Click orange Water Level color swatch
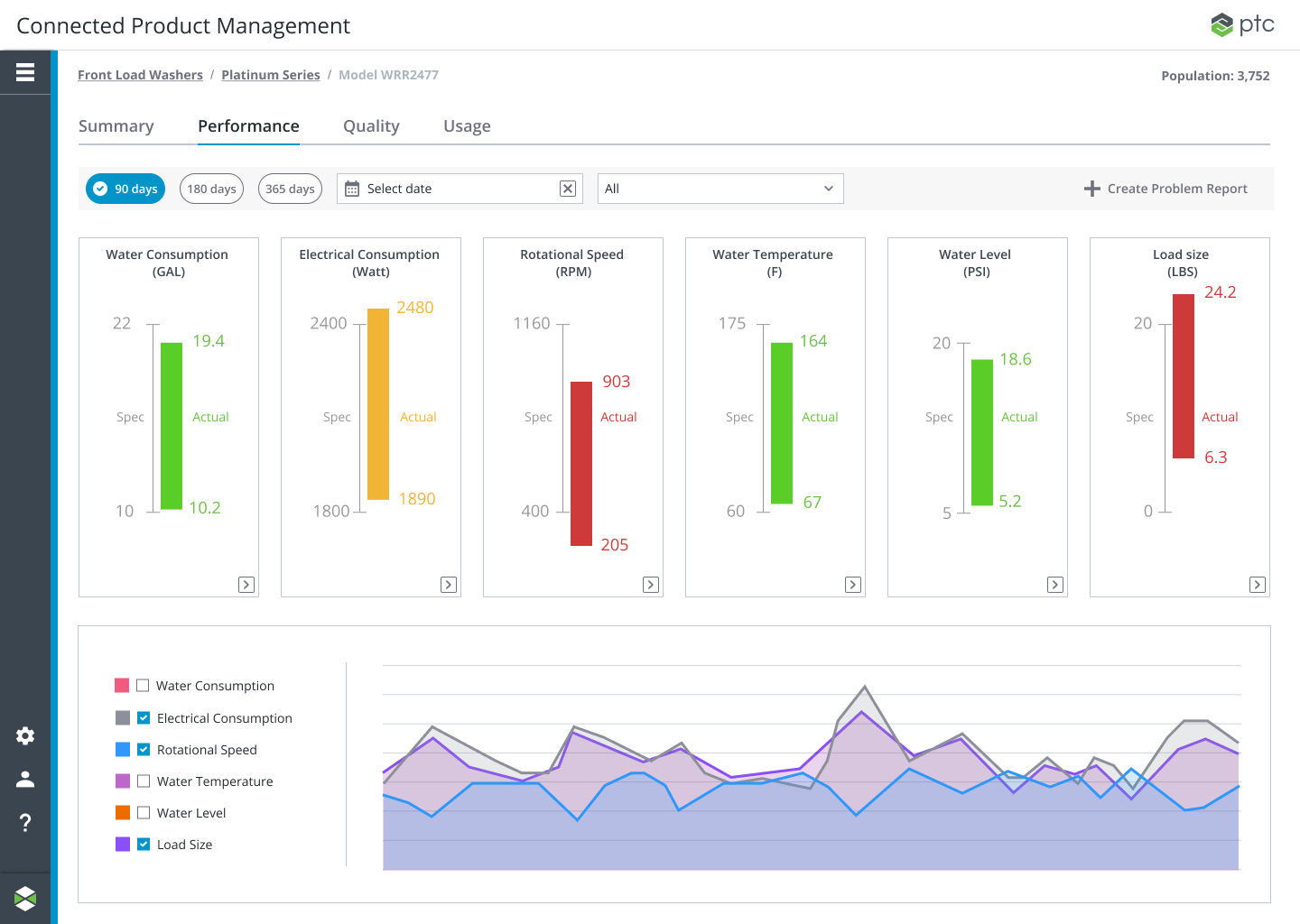This screenshot has width=1300, height=924. point(123,813)
